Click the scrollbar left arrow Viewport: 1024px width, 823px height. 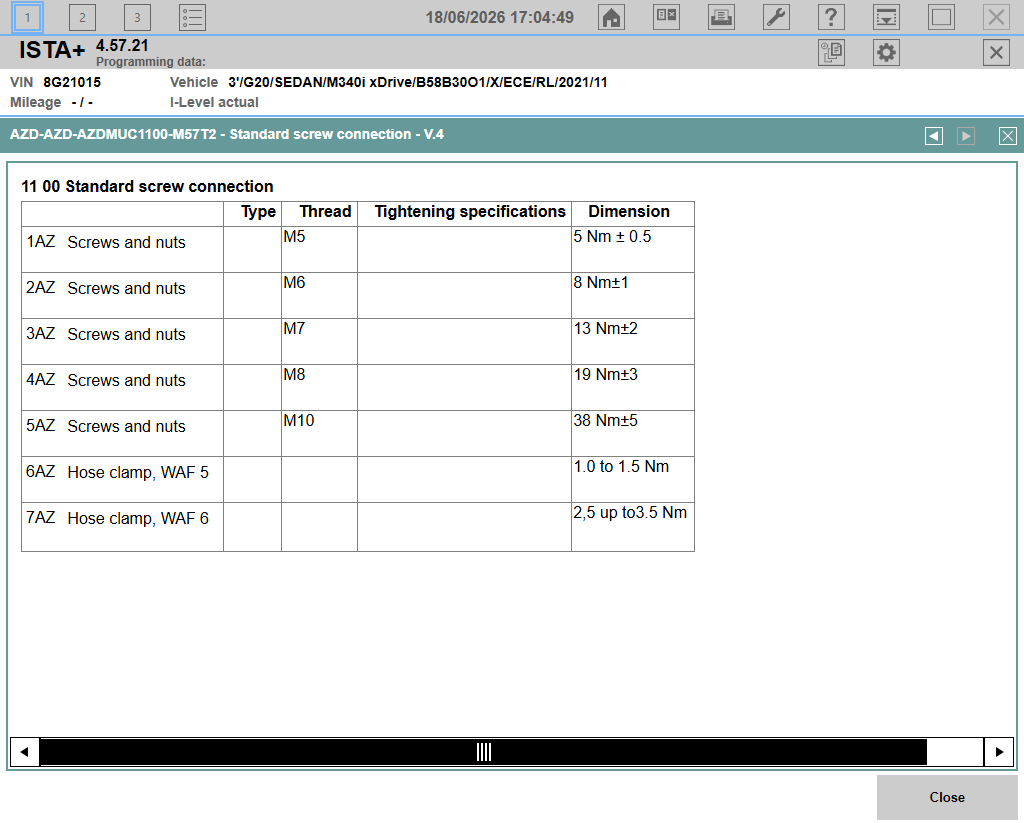click(x=25, y=752)
